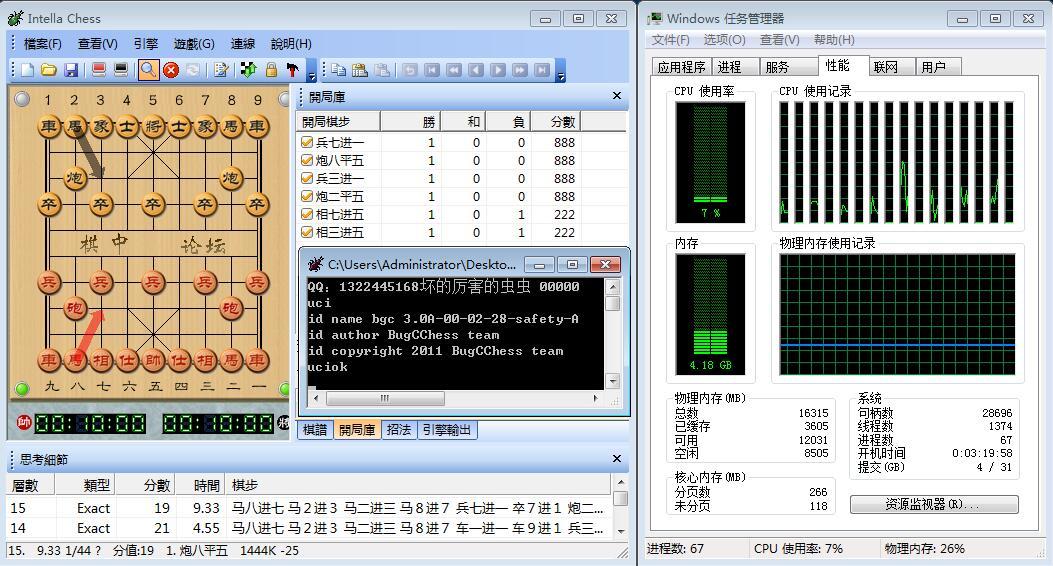This screenshot has height=566, width=1053.
Task: Click the green arrows flip board icon
Action: point(248,70)
